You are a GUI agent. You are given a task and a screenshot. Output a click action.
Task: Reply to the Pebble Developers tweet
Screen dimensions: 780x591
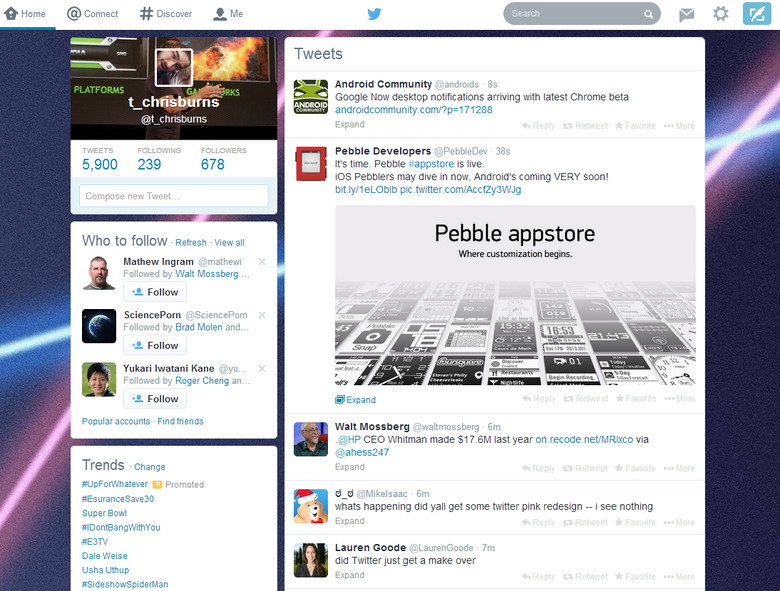539,398
